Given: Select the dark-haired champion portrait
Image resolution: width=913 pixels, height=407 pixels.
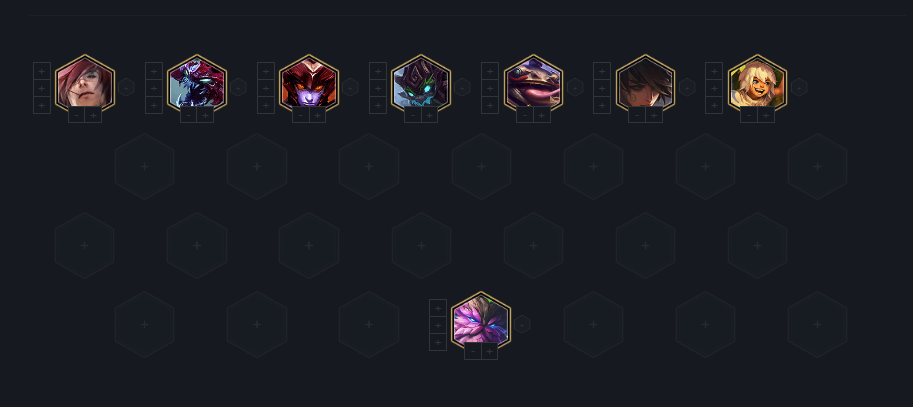Looking at the screenshot, I should [645, 84].
